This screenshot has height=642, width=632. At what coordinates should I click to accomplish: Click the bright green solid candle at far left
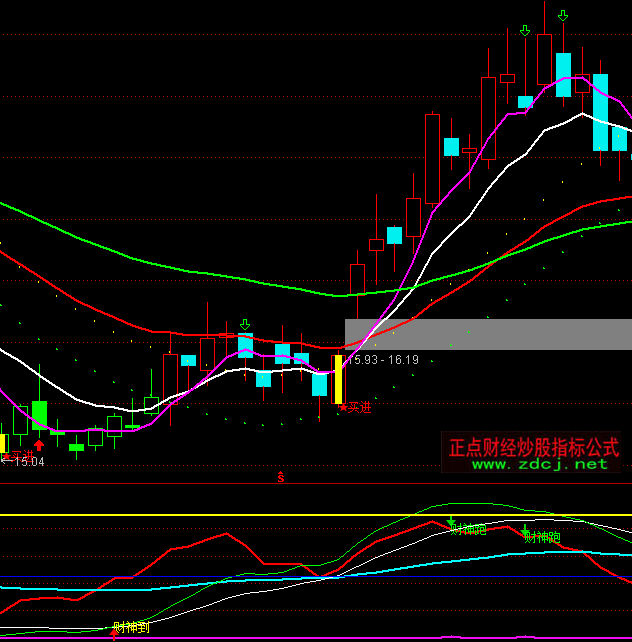click(40, 414)
